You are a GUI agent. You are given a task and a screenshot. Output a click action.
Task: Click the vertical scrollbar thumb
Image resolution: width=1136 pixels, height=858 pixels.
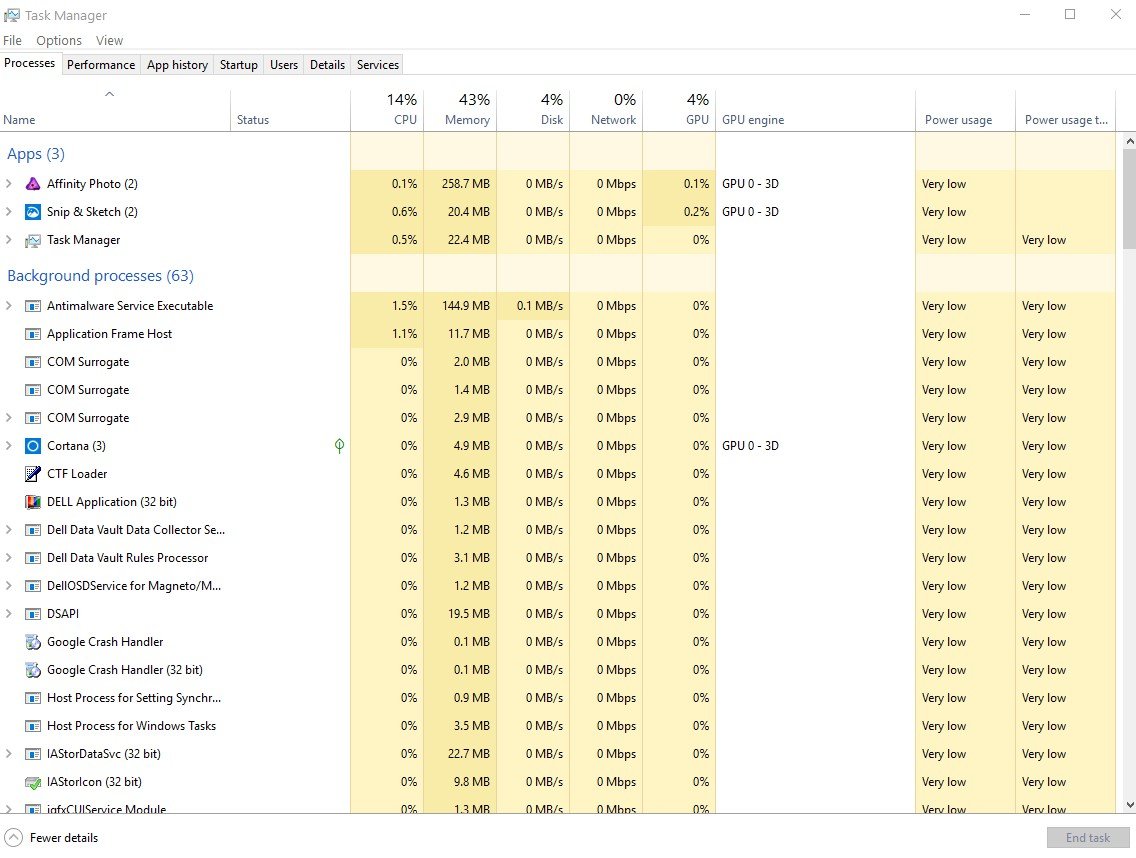(x=1129, y=199)
